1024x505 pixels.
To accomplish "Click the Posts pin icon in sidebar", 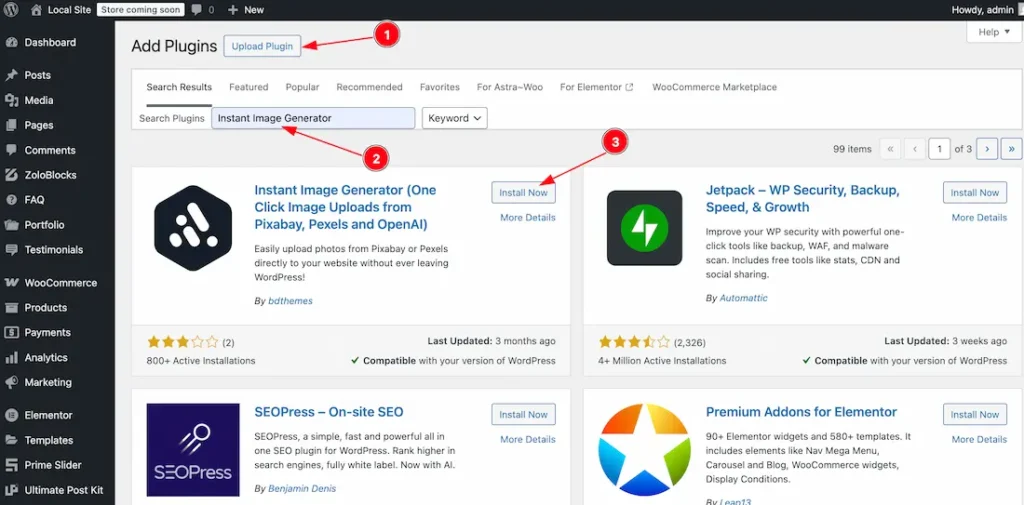I will (11, 75).
